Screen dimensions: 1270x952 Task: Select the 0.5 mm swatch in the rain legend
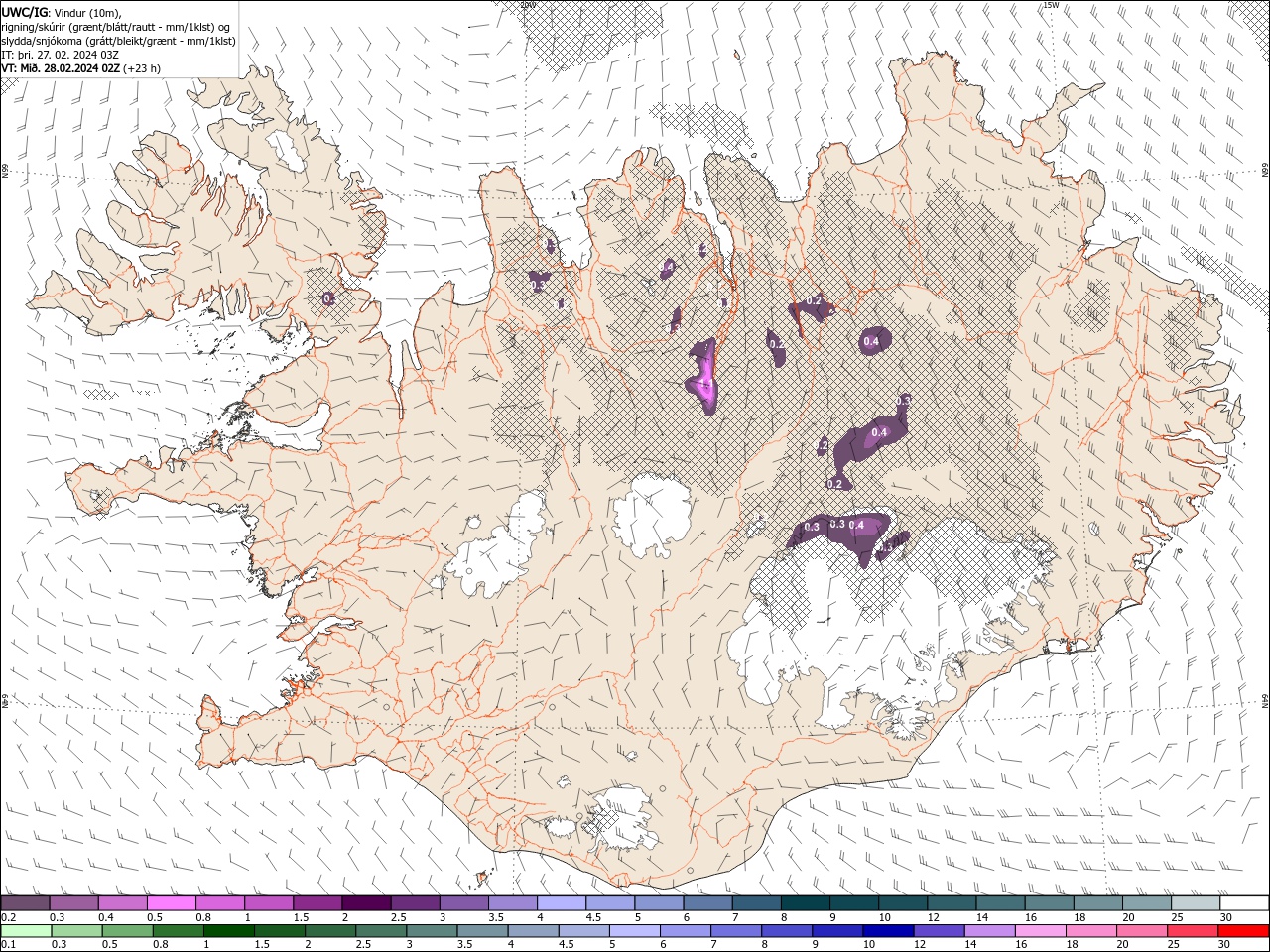coord(128,931)
